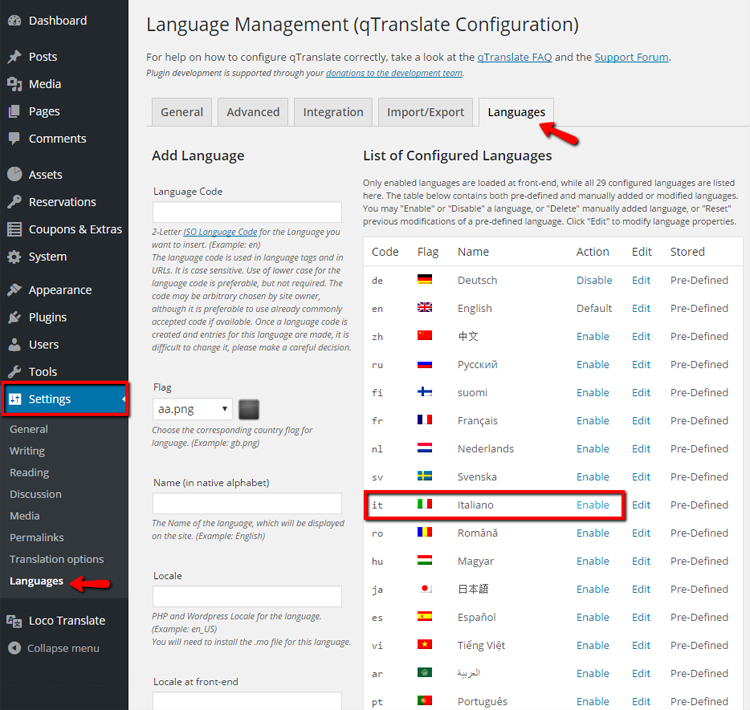Image resolution: width=750 pixels, height=710 pixels.
Task: Switch to the Advanced tab
Action: (253, 112)
